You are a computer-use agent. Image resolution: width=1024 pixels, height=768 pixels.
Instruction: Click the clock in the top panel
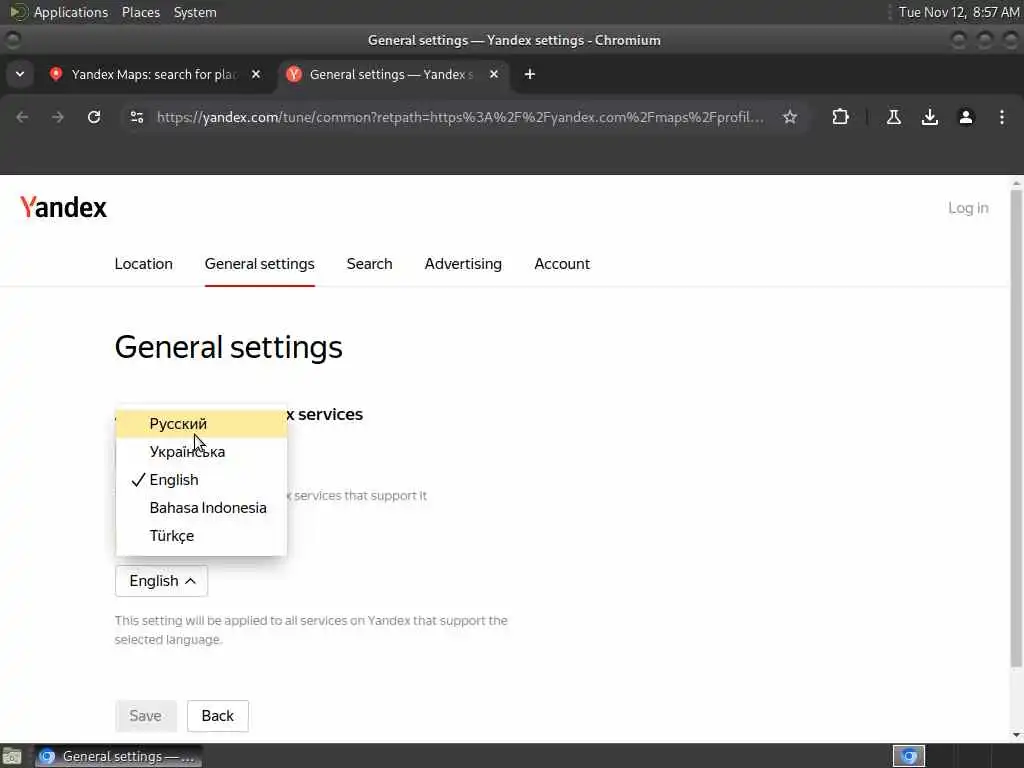[x=958, y=12]
